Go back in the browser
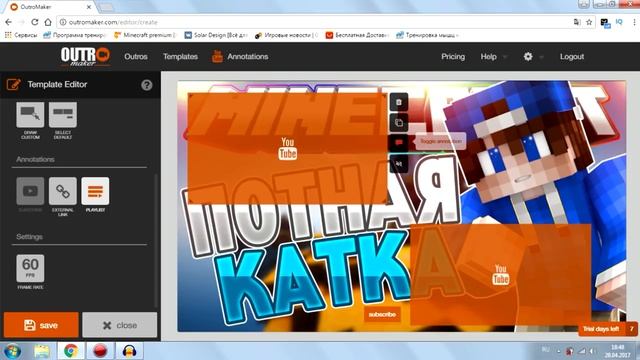This screenshot has width=640, height=360. point(9,22)
